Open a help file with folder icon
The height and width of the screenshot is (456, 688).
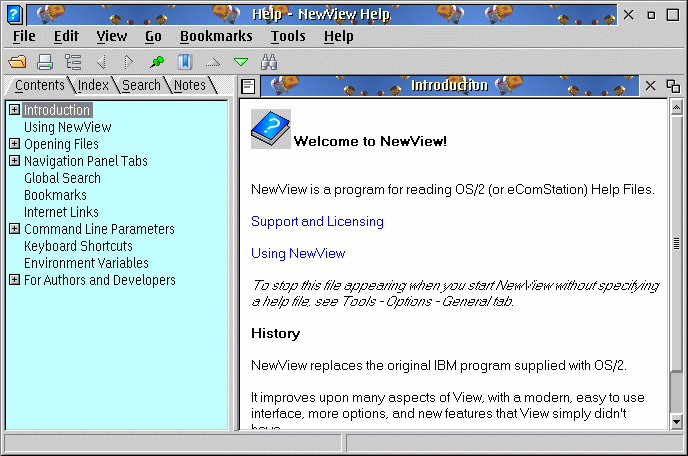pos(18,62)
